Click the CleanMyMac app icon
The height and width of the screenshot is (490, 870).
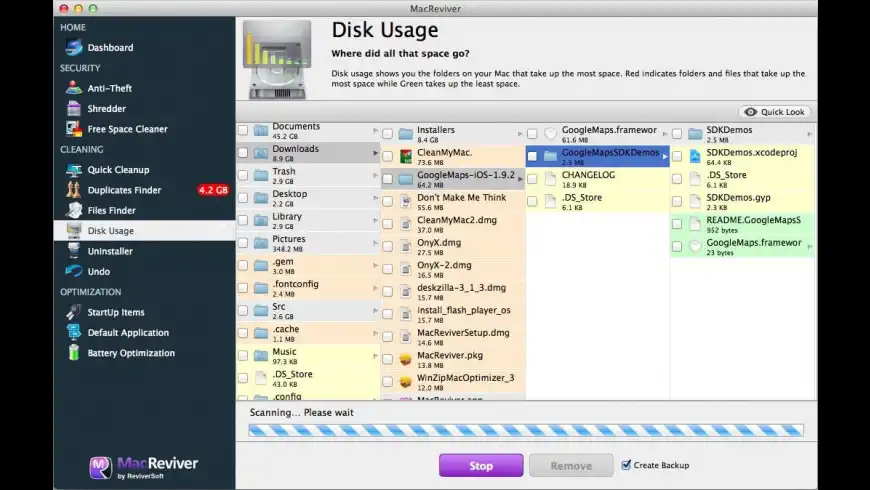(406, 156)
